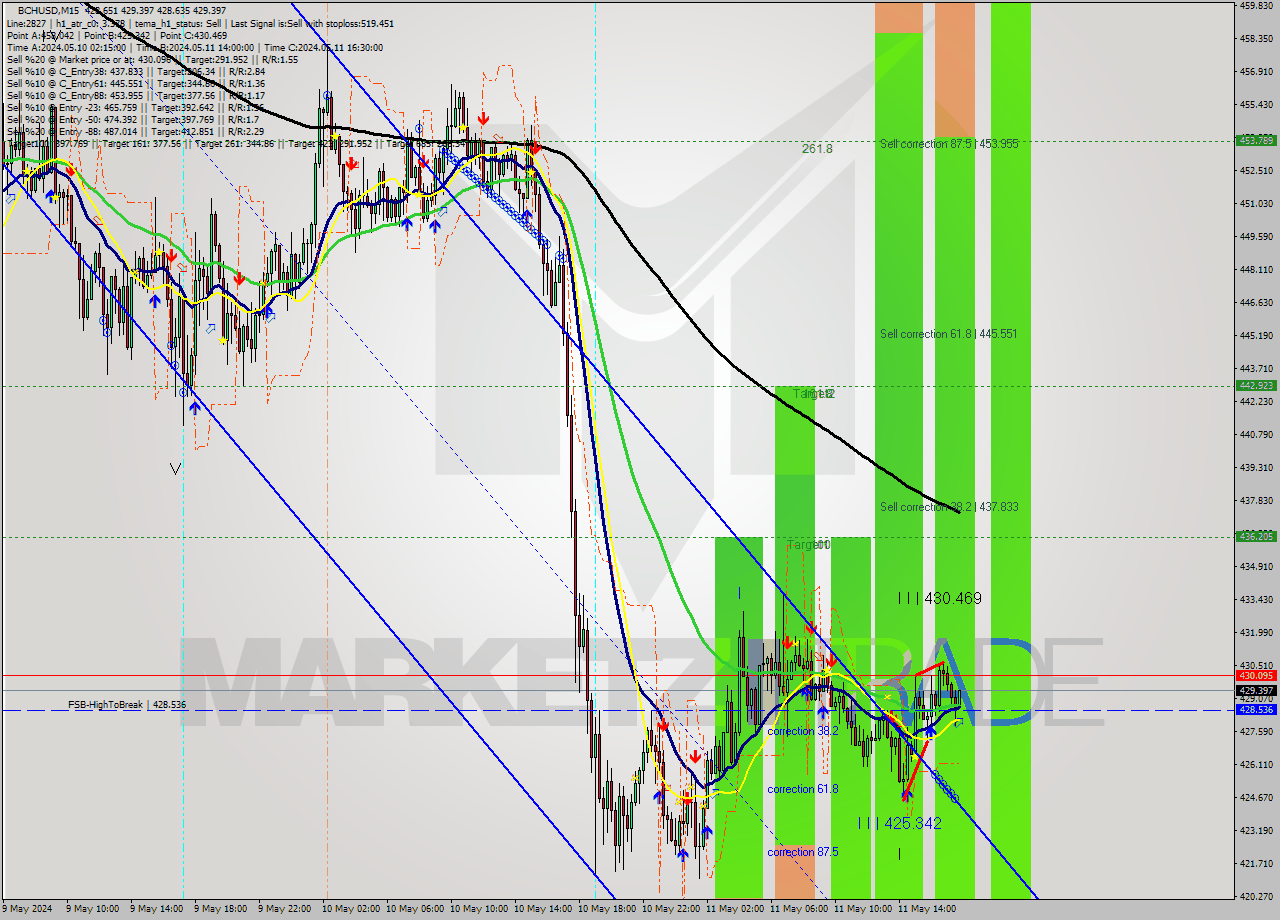The height and width of the screenshot is (920, 1280).
Task: Click 443.710 on the price axis
Action: point(1256,368)
